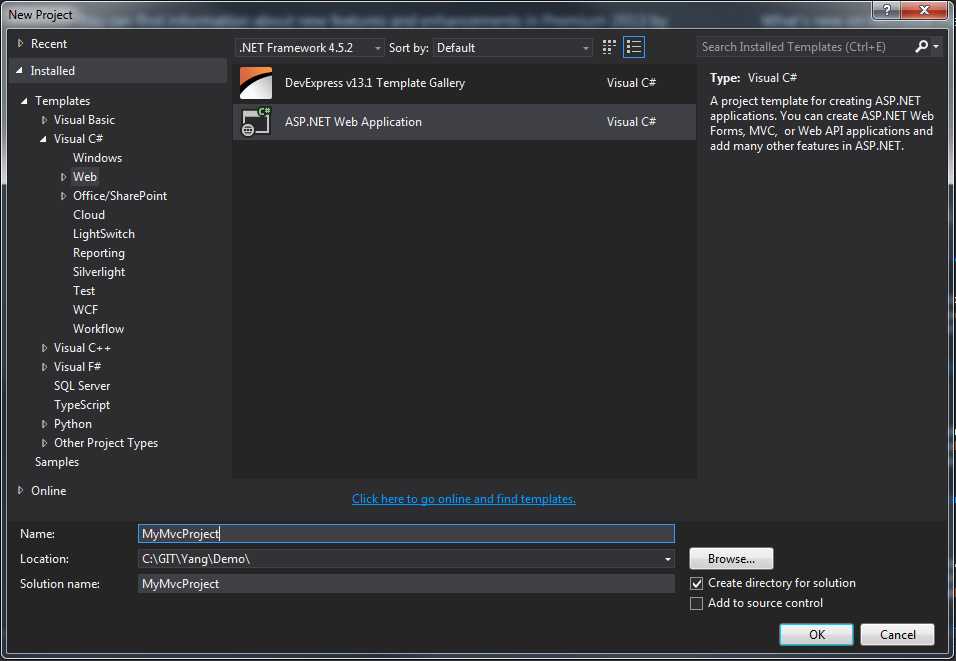This screenshot has width=956, height=661.
Task: Switch to medium icons list view
Action: click(x=633, y=47)
